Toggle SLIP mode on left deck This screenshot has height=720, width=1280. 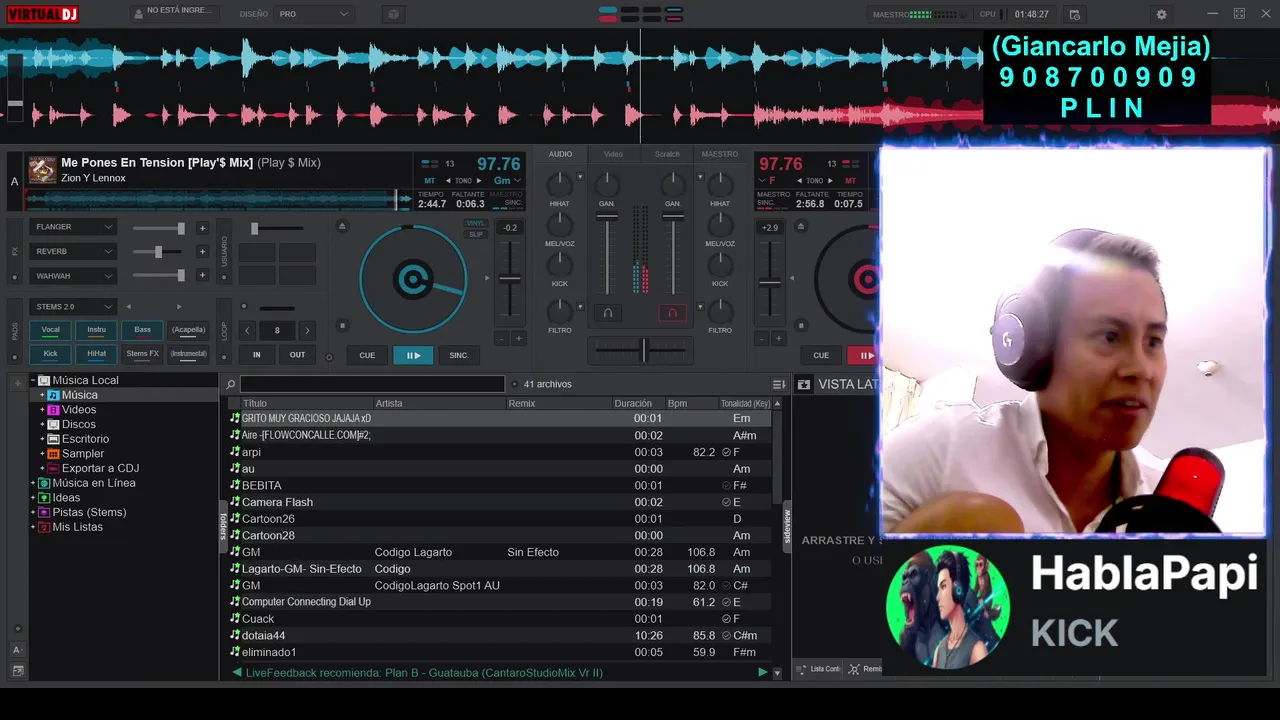pos(476,234)
